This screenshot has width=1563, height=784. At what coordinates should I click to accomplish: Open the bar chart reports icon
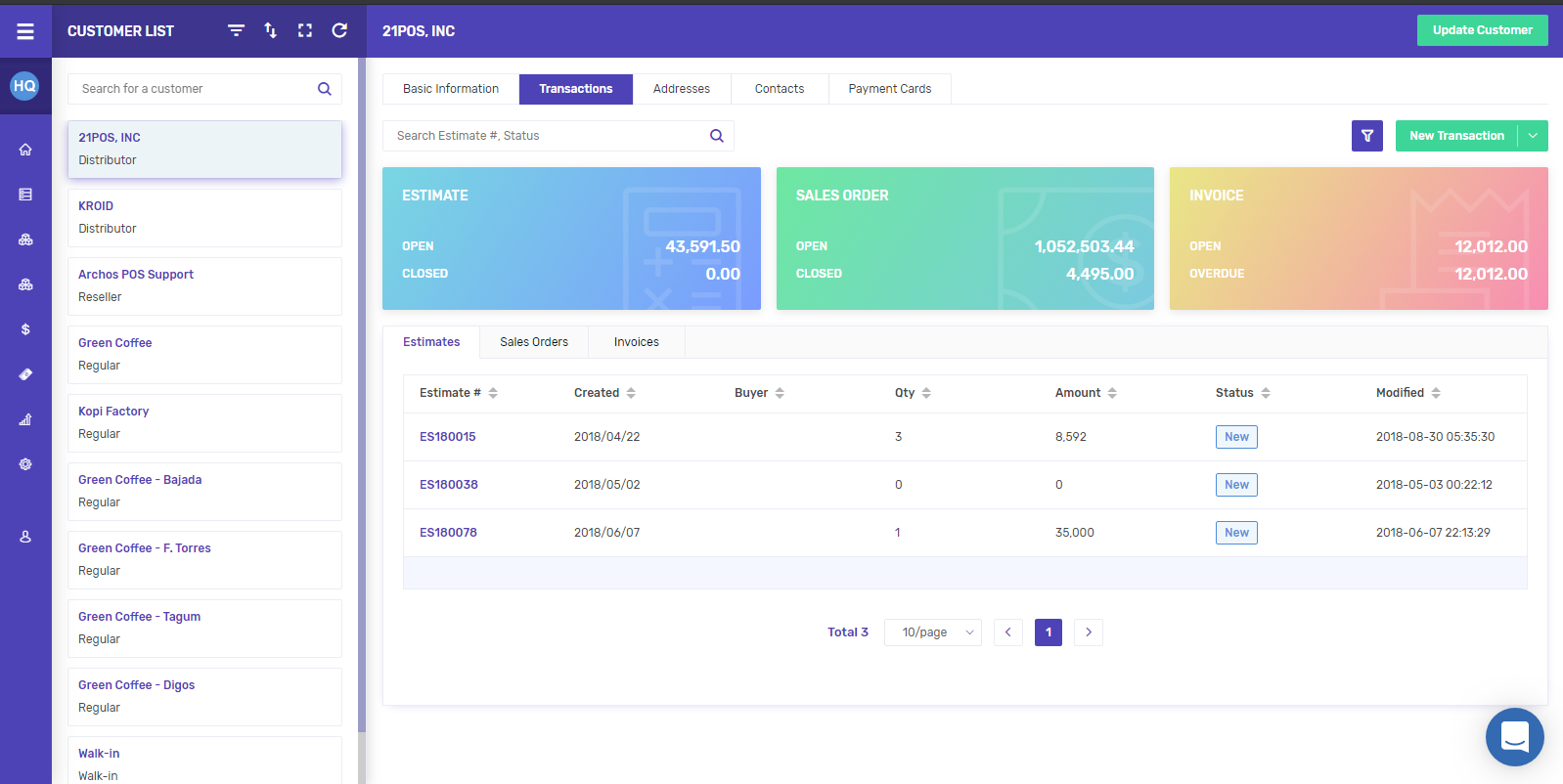tap(25, 419)
